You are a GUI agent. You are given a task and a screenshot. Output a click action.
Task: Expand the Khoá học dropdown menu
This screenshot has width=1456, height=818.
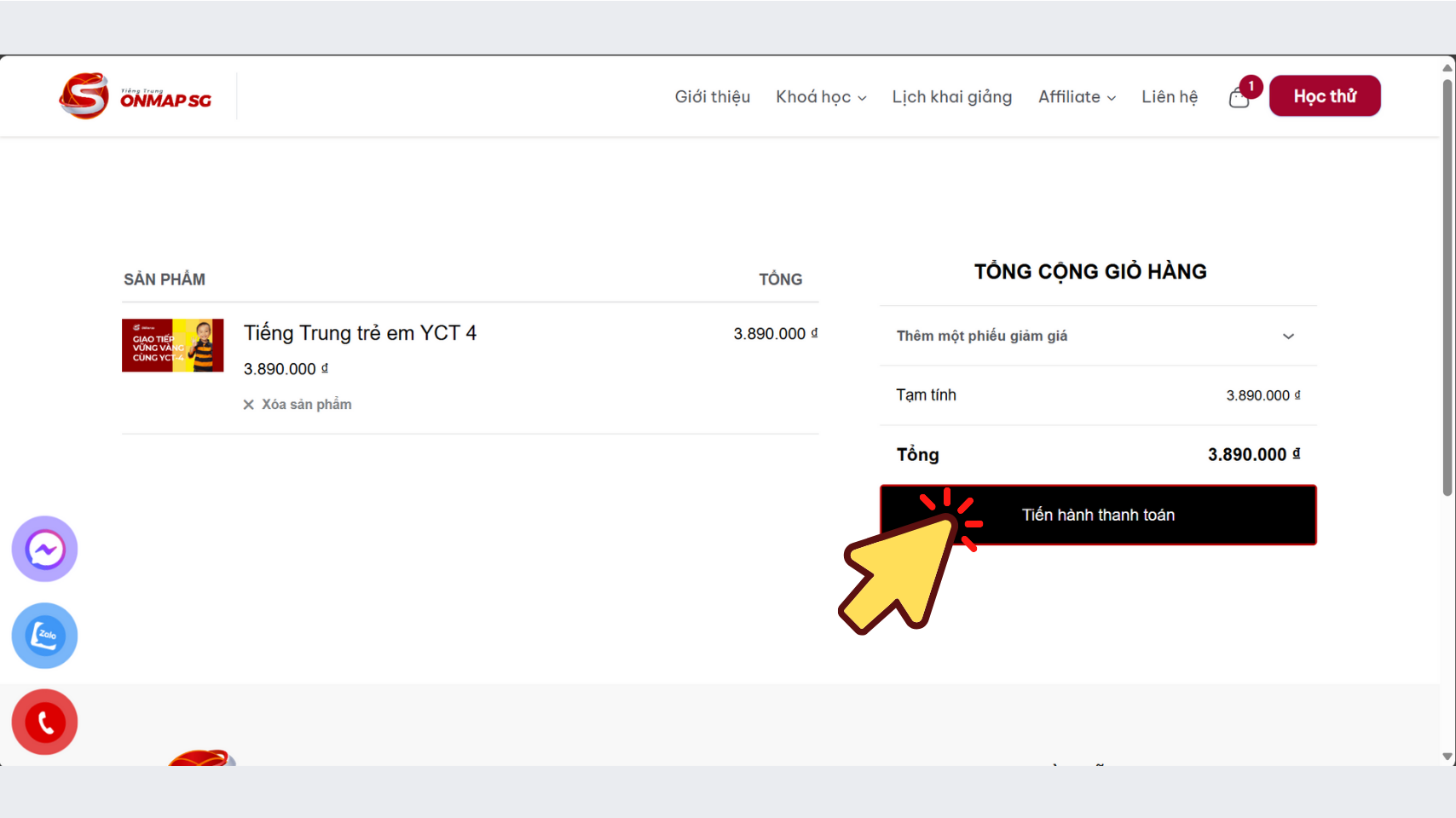pos(820,97)
